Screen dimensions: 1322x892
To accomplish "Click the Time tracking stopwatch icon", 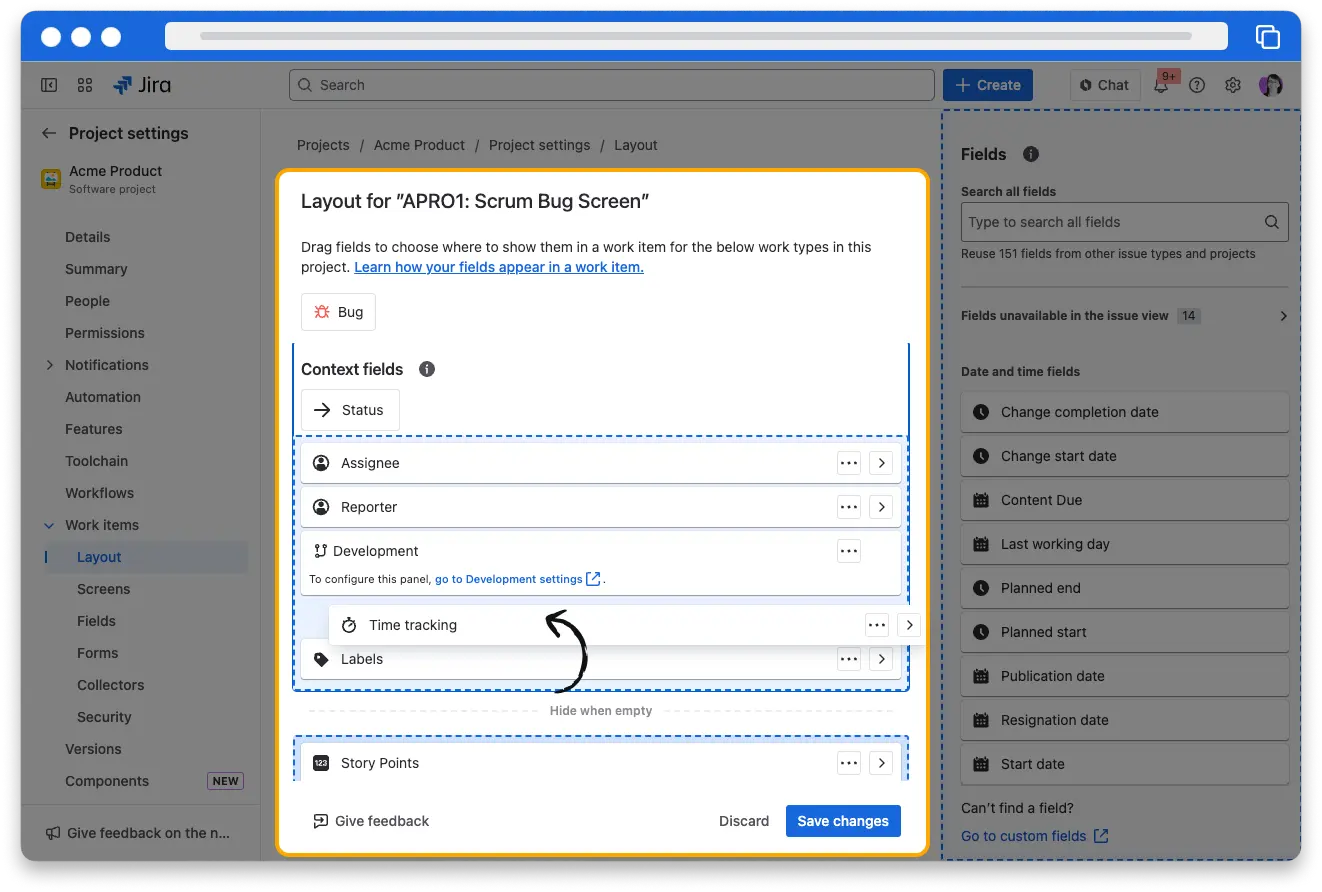I will [x=349, y=625].
